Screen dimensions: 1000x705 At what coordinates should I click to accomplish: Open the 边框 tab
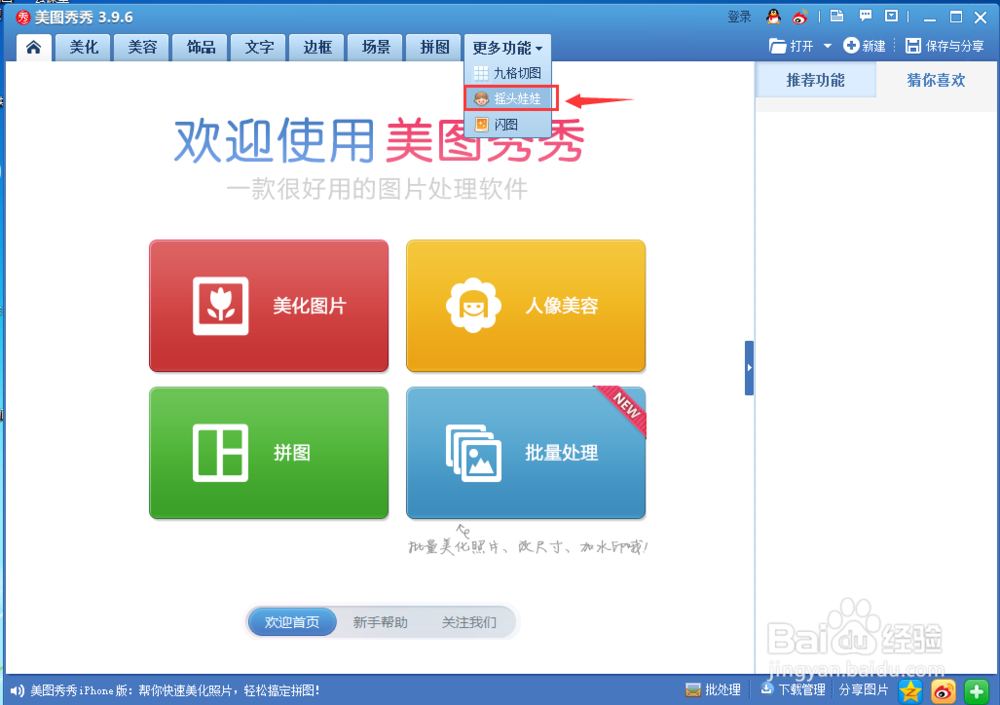pyautogui.click(x=318, y=47)
